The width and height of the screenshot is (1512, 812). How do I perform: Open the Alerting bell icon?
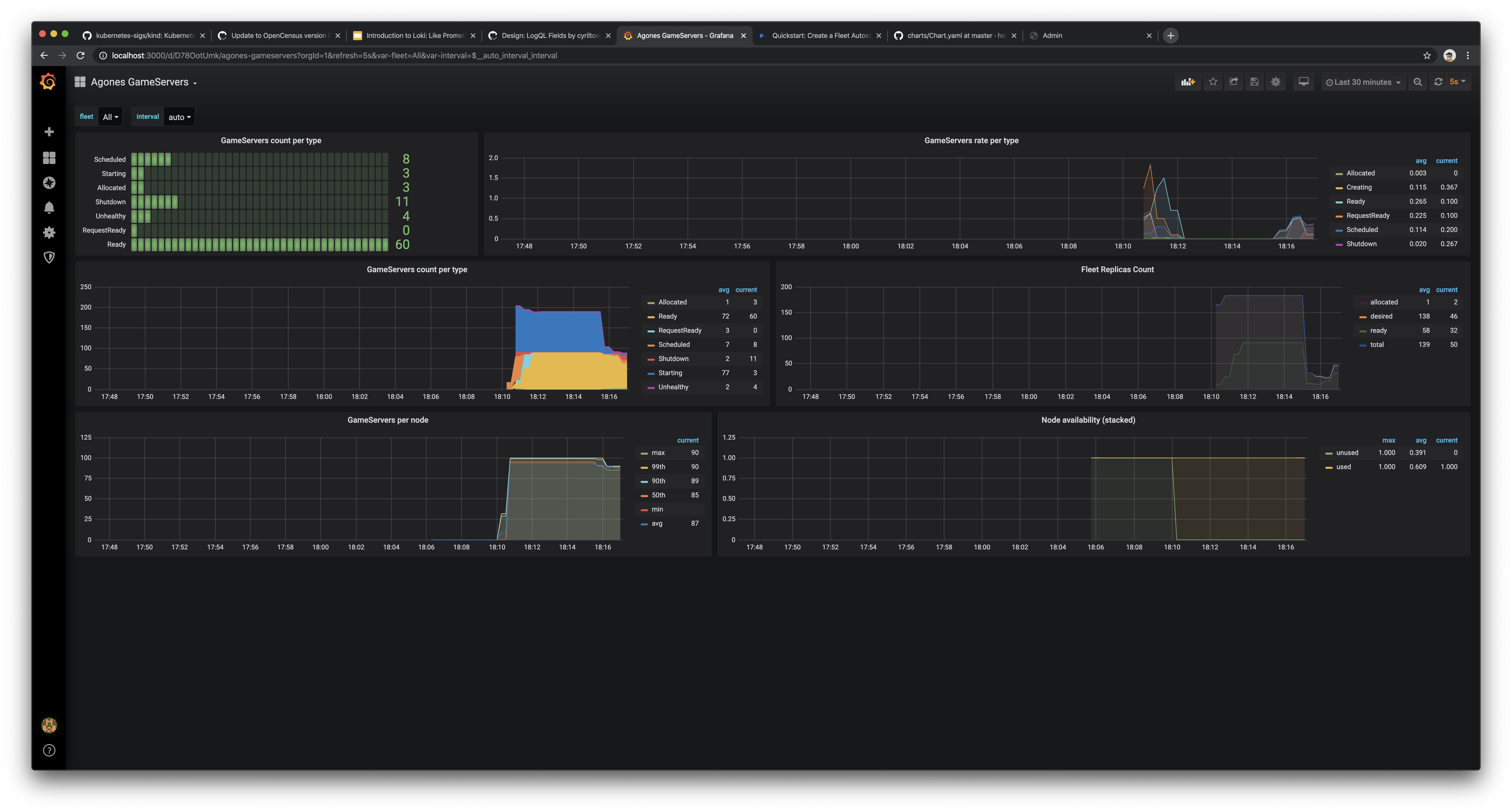49,207
